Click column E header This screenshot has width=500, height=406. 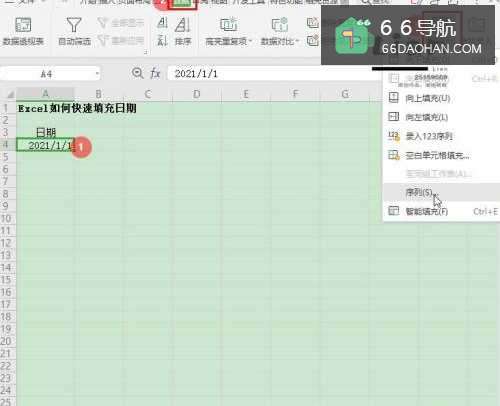246,94
